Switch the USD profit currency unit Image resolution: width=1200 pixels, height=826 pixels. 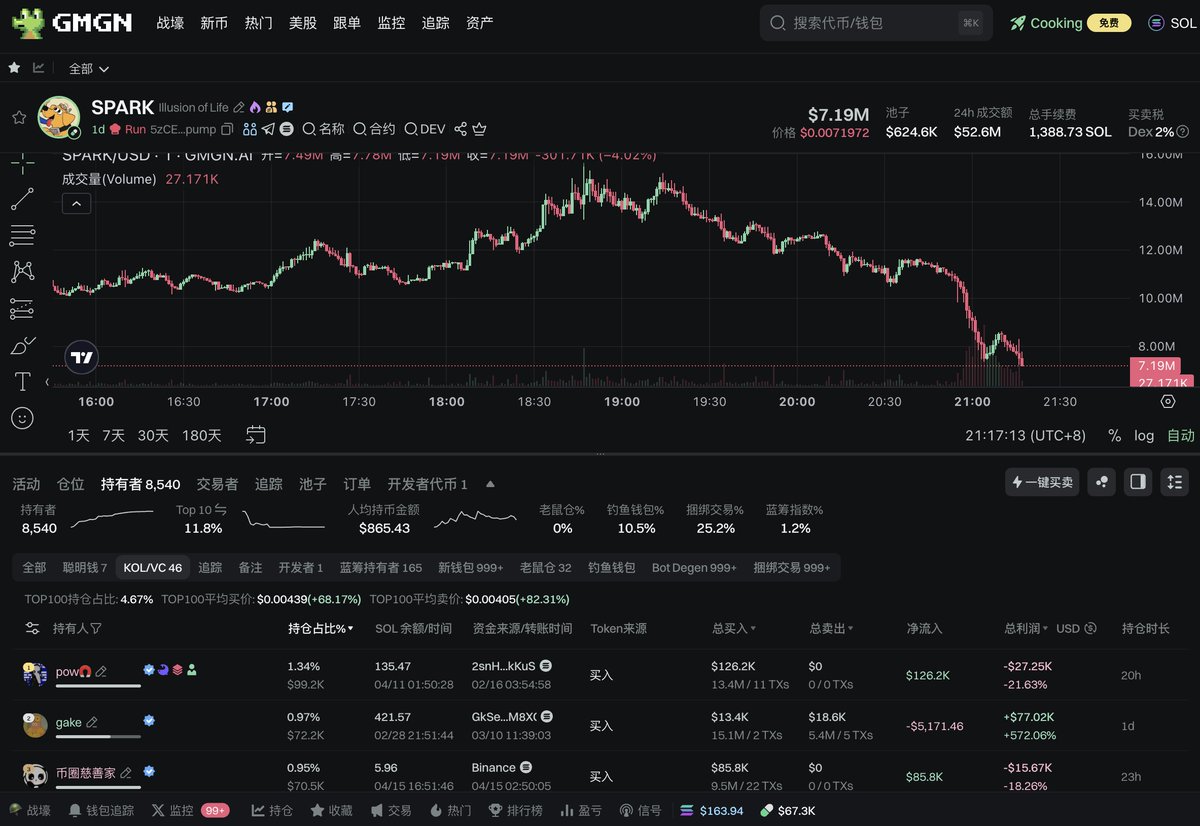[1077, 628]
